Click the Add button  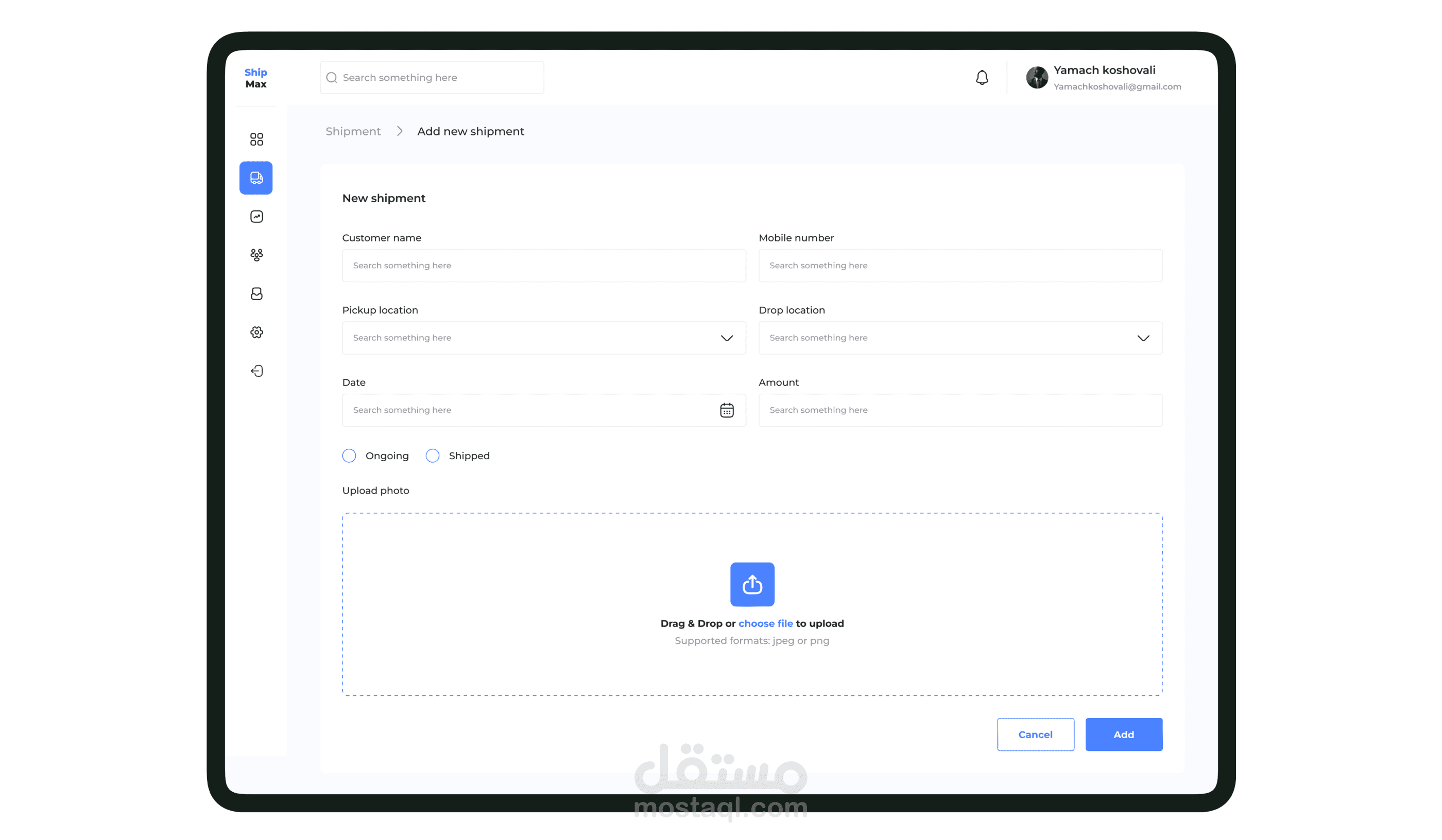tap(1123, 734)
